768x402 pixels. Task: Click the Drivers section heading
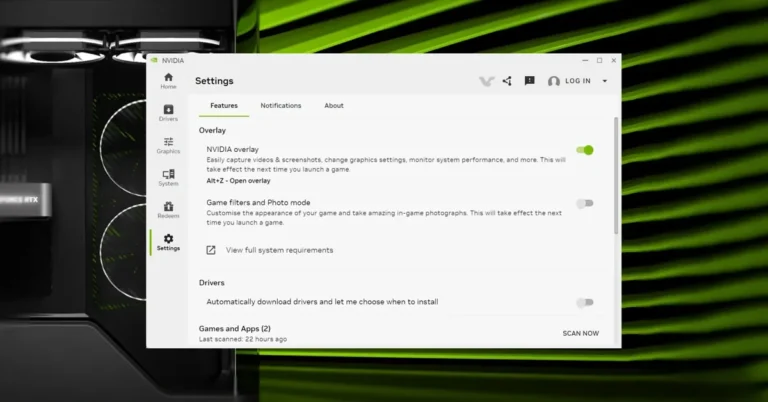coord(212,283)
